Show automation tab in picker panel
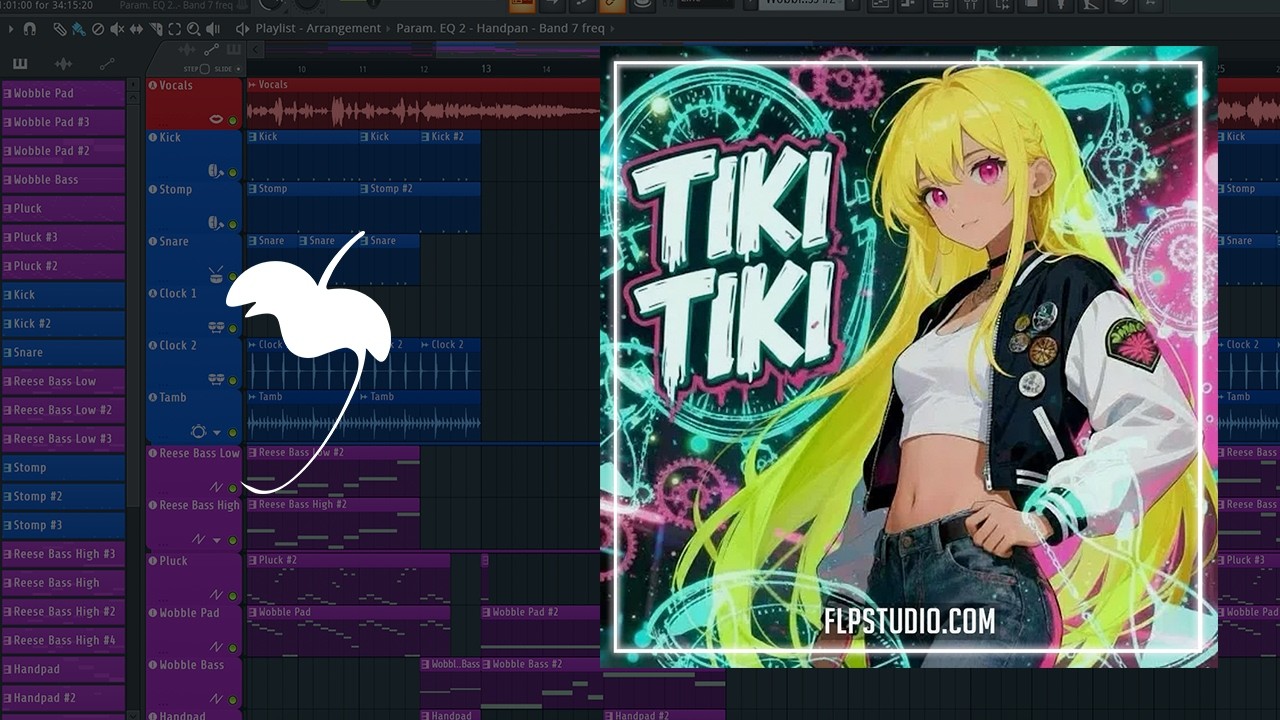 106,64
